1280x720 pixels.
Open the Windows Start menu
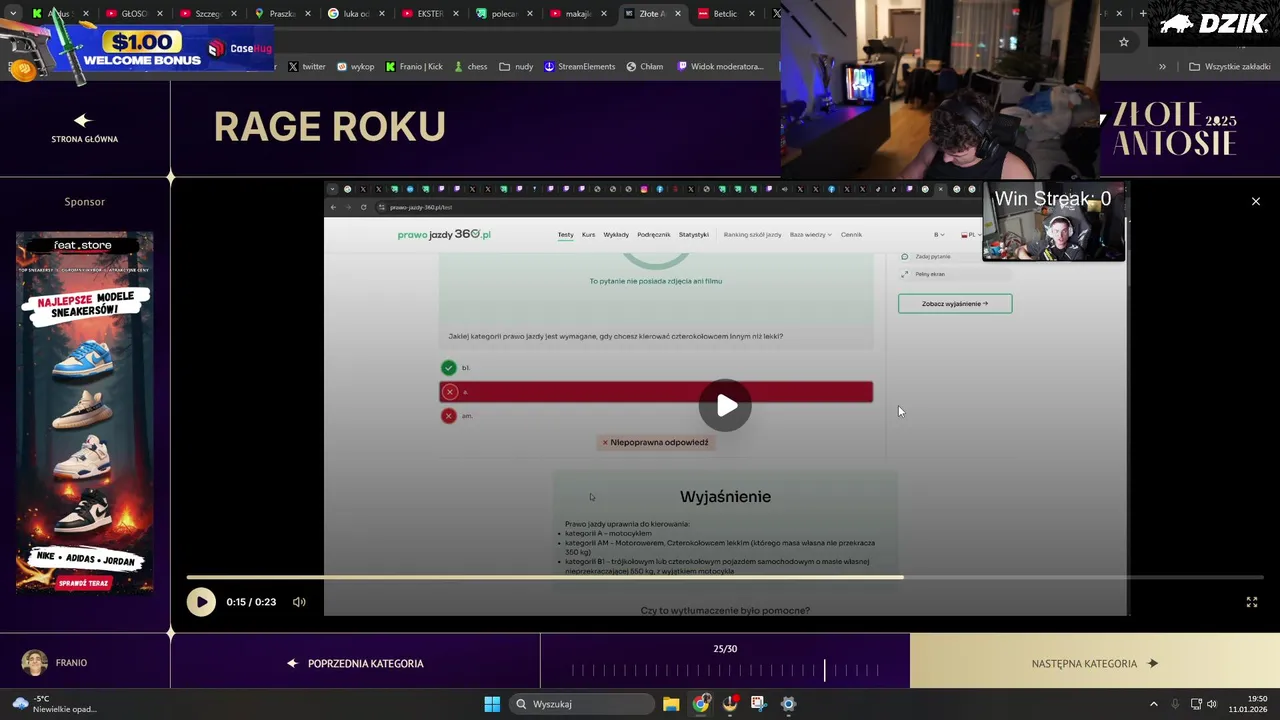tap(492, 704)
